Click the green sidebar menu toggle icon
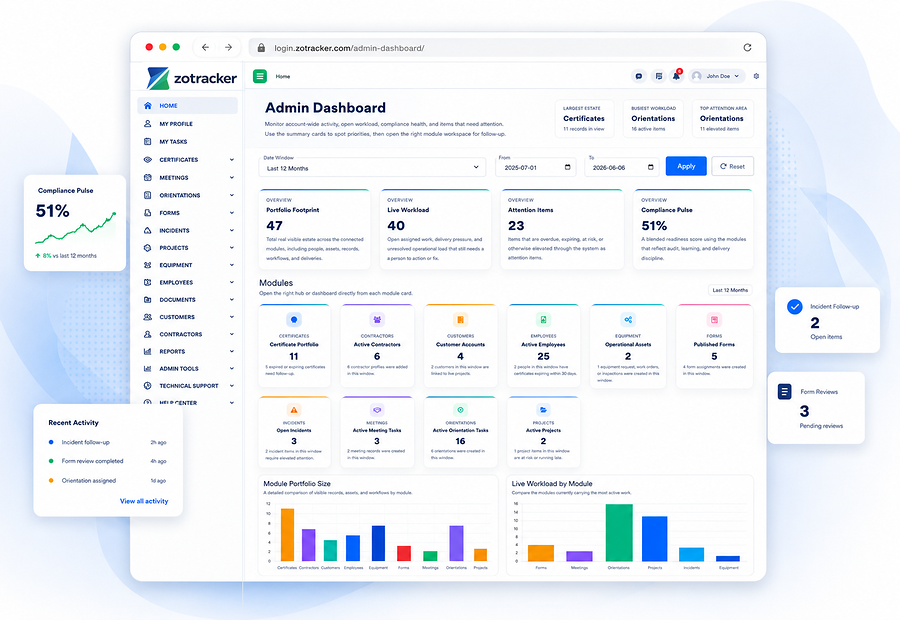The image size is (900, 620). (259, 76)
